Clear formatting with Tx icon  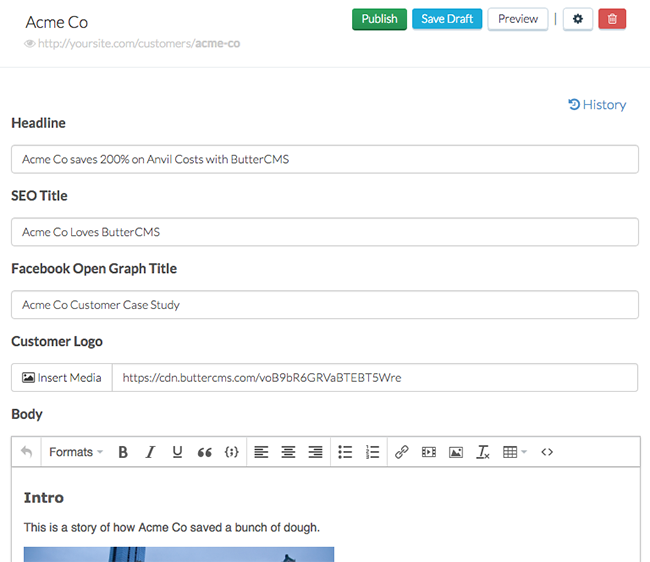coord(483,452)
